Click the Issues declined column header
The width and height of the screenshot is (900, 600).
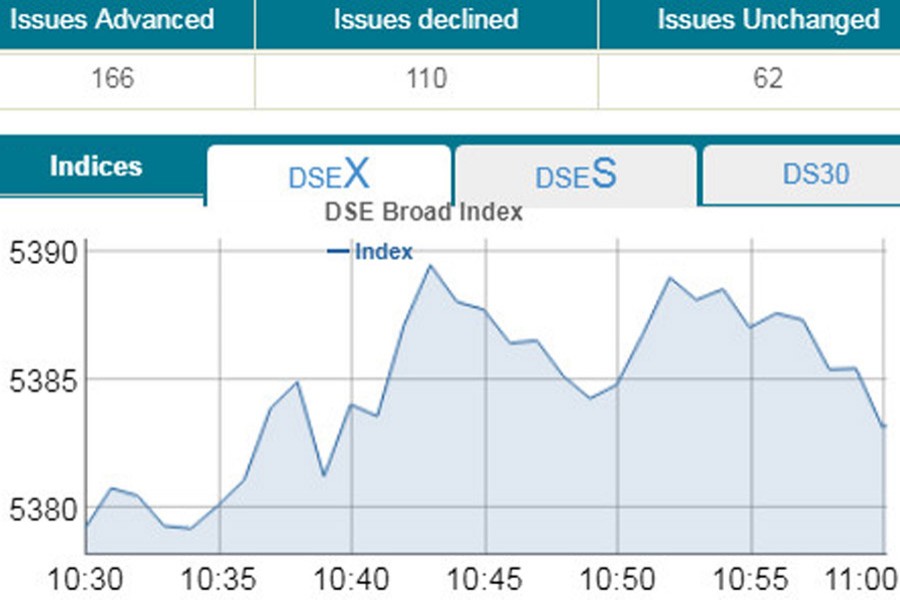(x=426, y=19)
